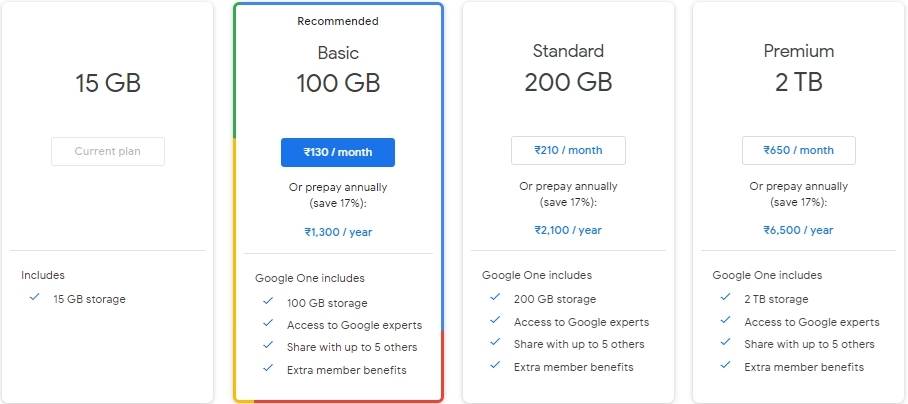
Task: Select the ₹210 / month Standard plan
Action: (568, 150)
